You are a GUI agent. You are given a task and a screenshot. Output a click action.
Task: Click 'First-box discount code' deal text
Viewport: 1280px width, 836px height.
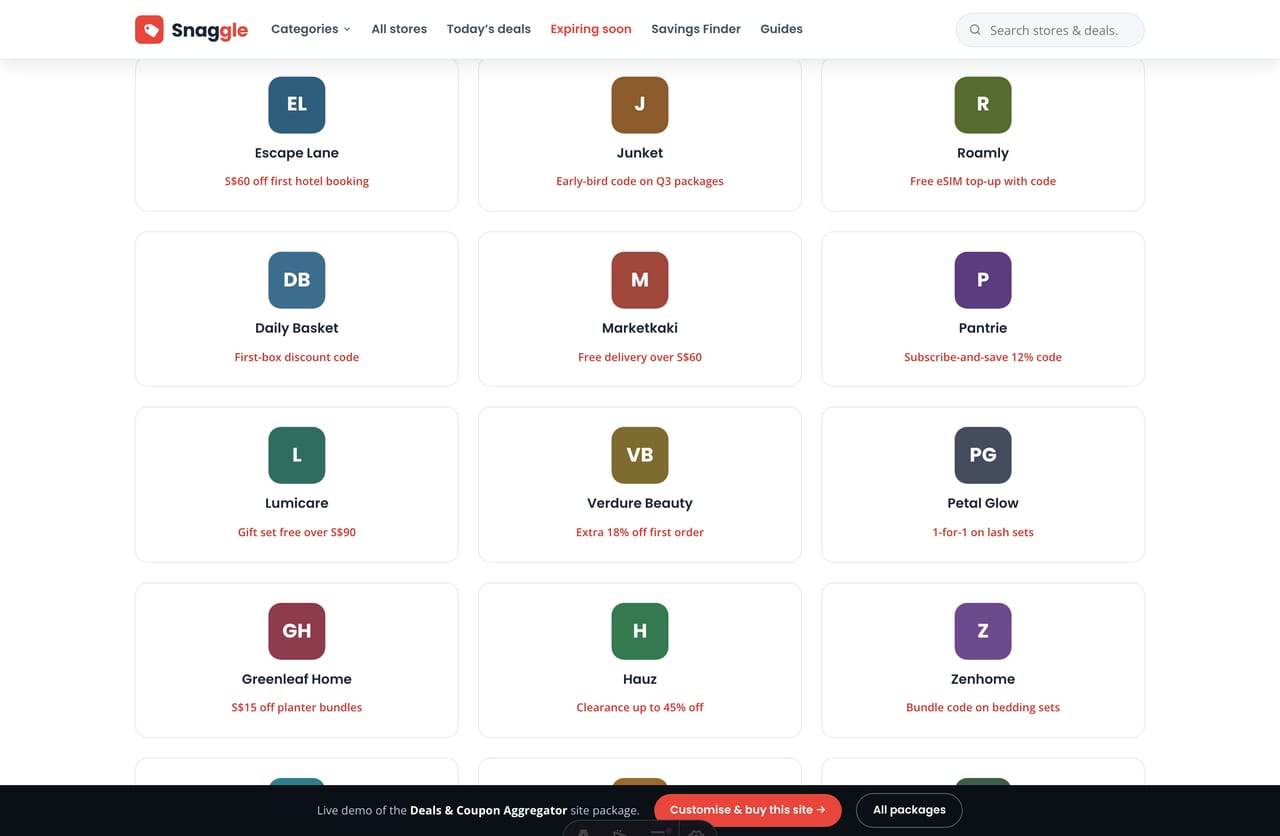point(297,357)
